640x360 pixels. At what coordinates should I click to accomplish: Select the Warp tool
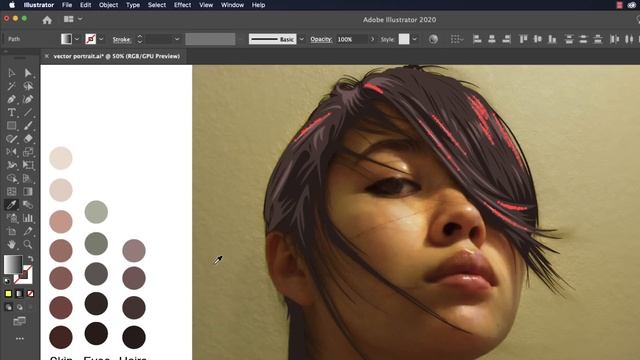(11, 165)
